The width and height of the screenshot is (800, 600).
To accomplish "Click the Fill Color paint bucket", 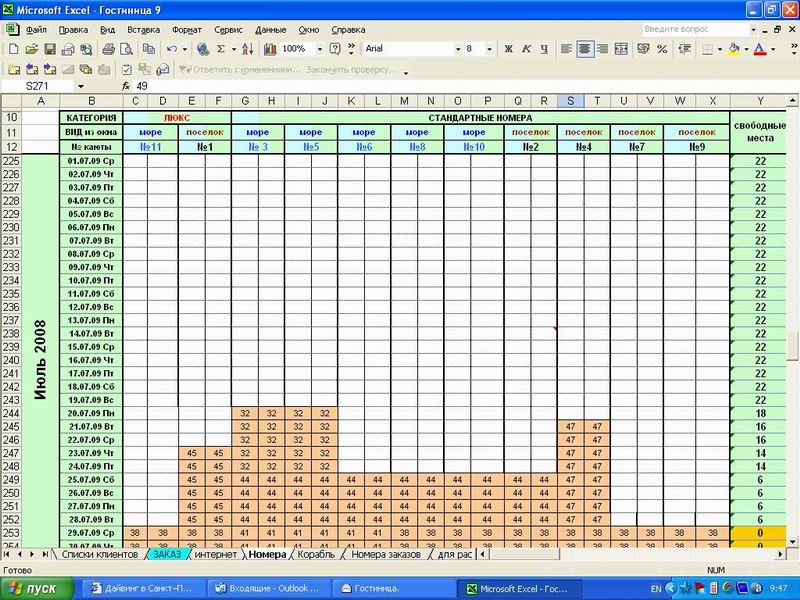I will [734, 48].
